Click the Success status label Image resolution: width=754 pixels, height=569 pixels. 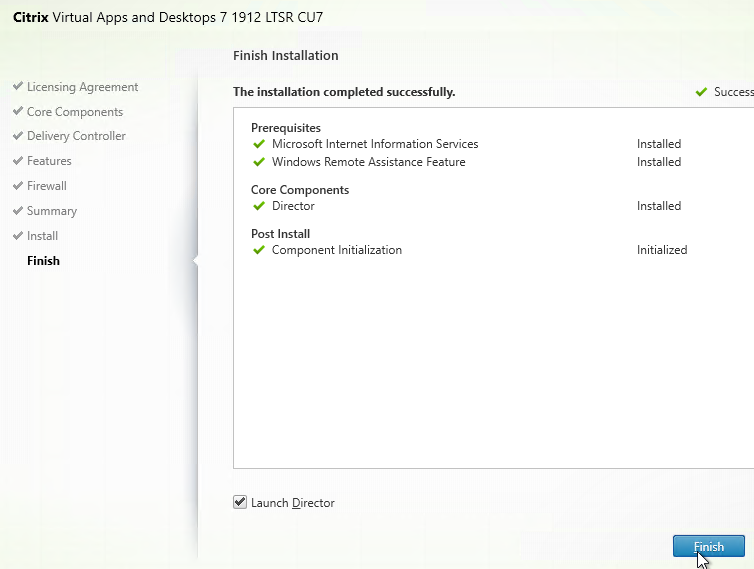pyautogui.click(x=734, y=92)
